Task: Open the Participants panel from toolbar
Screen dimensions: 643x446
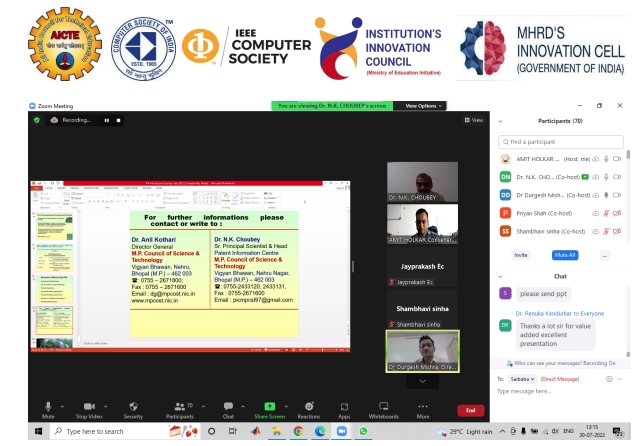Action: [180, 410]
